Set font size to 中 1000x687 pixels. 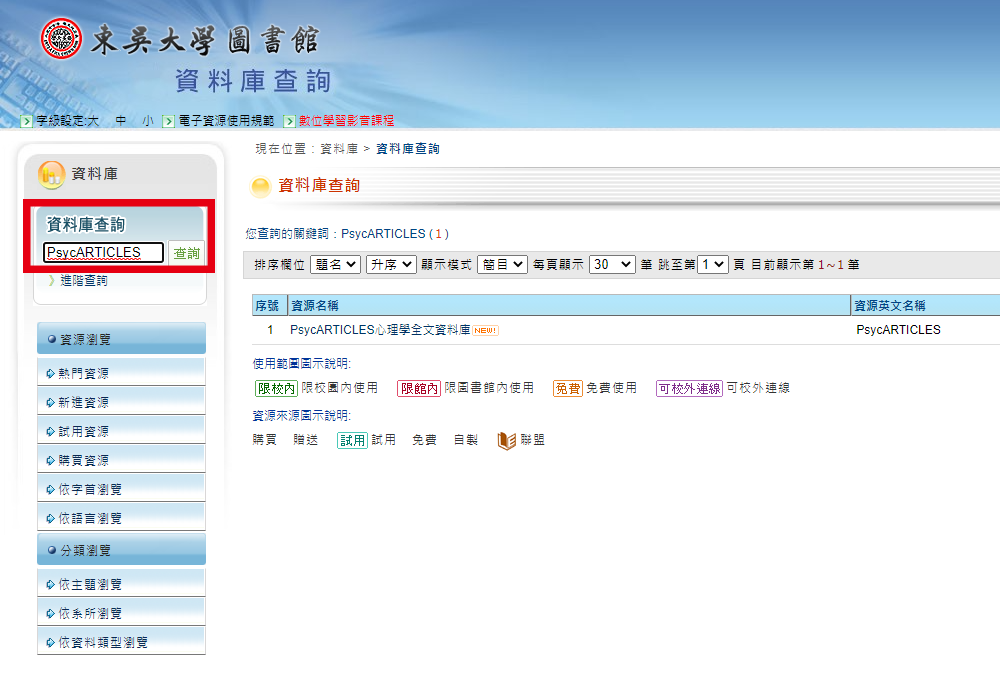pos(121,121)
